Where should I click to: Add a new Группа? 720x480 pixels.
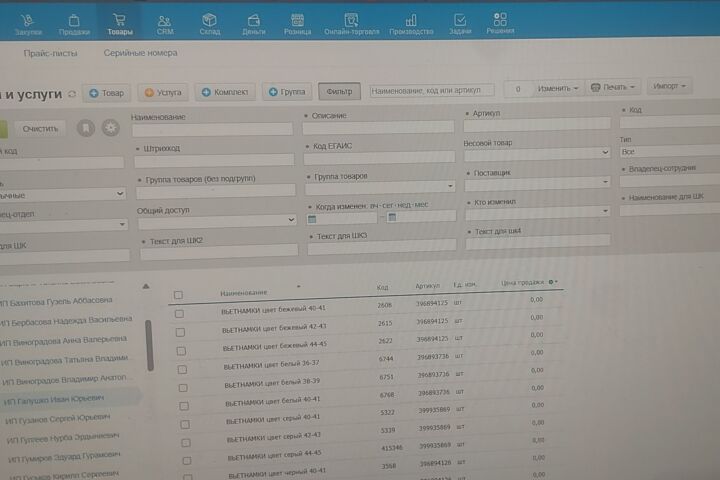tap(287, 91)
